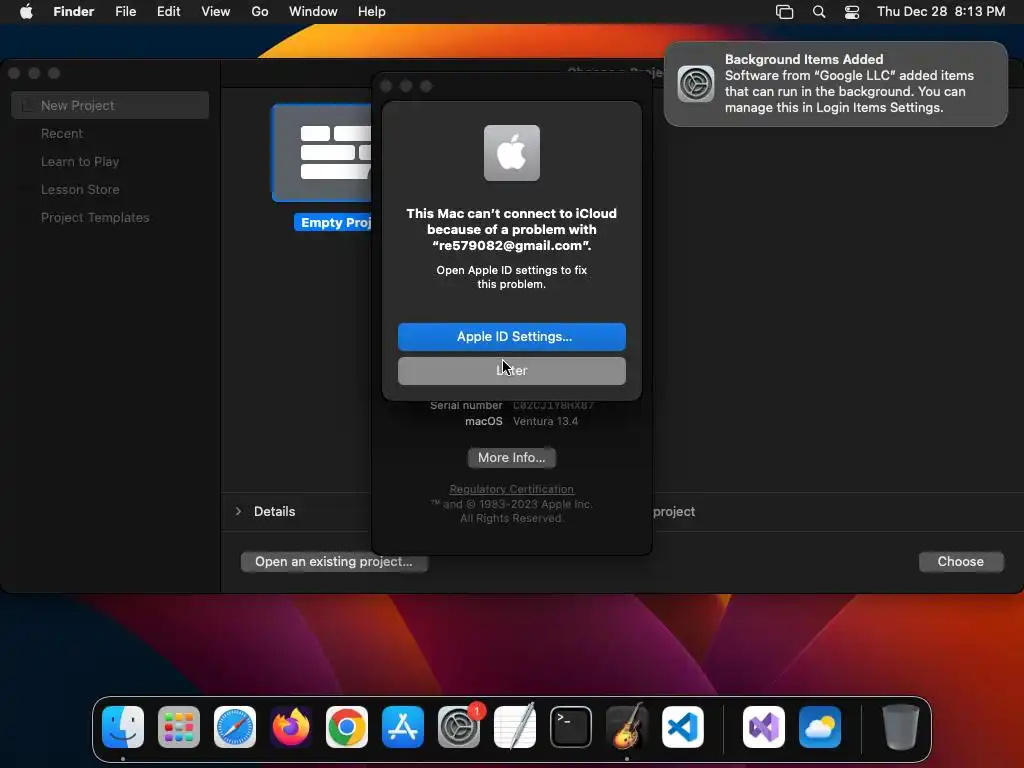Select Lesson Store in GarageBand sidebar

(x=80, y=189)
